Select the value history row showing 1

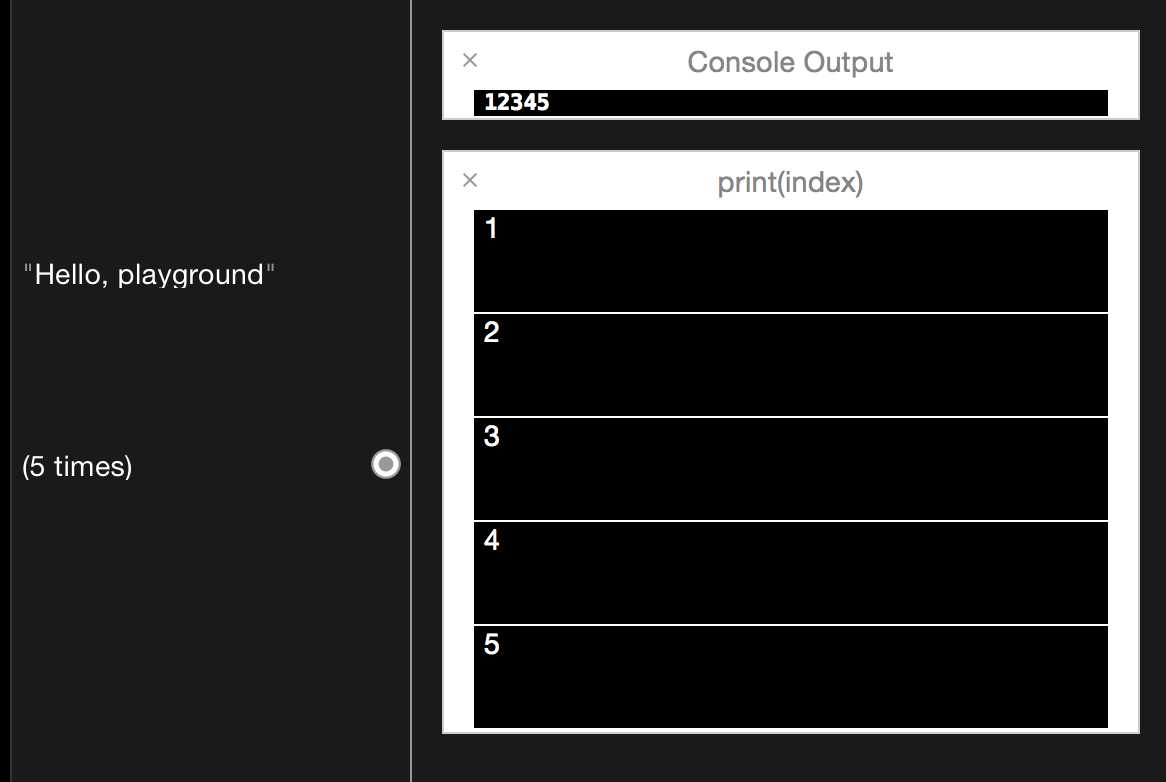[790, 261]
